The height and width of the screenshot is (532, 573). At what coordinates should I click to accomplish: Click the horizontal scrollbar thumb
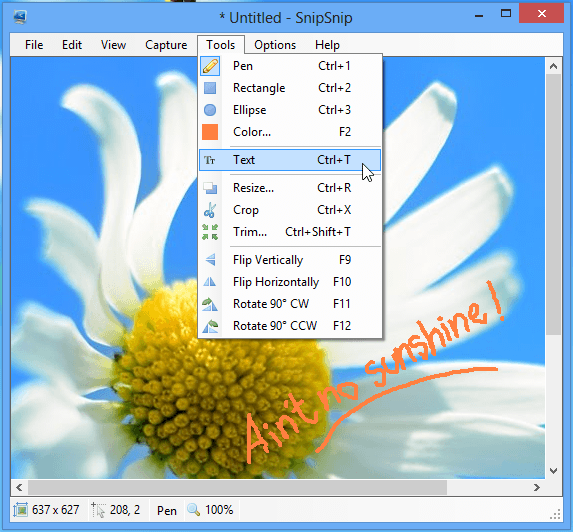[238, 487]
